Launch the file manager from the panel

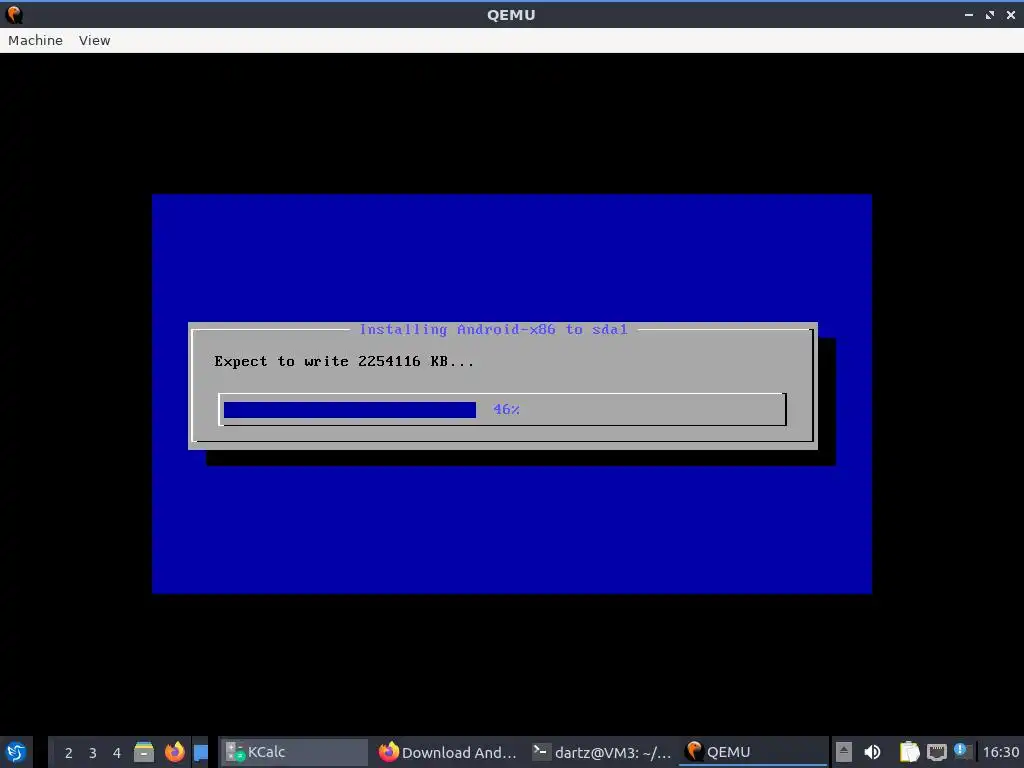click(x=144, y=752)
